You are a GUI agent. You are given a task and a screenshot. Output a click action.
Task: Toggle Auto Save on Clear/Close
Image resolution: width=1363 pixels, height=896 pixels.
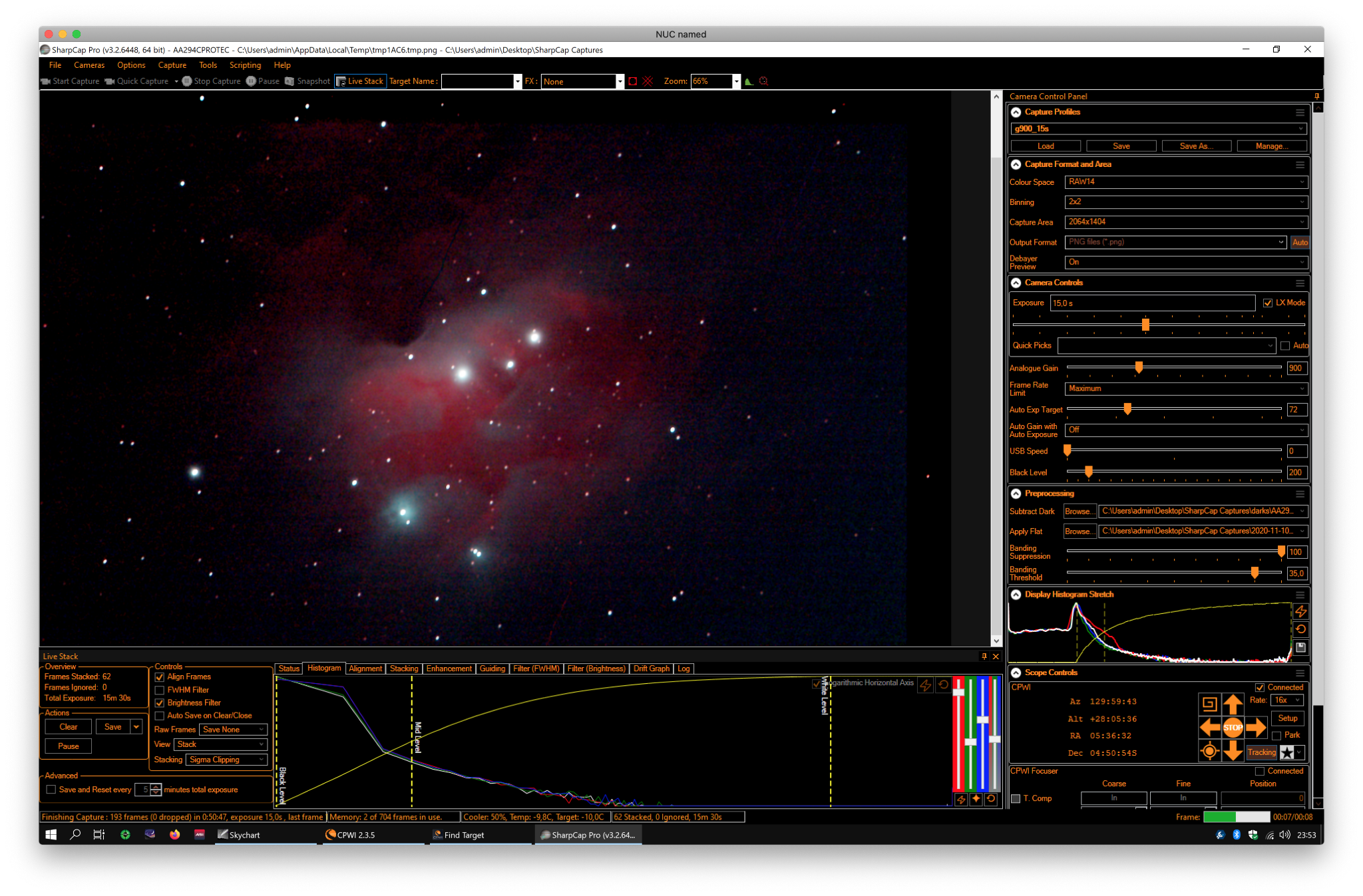(160, 716)
